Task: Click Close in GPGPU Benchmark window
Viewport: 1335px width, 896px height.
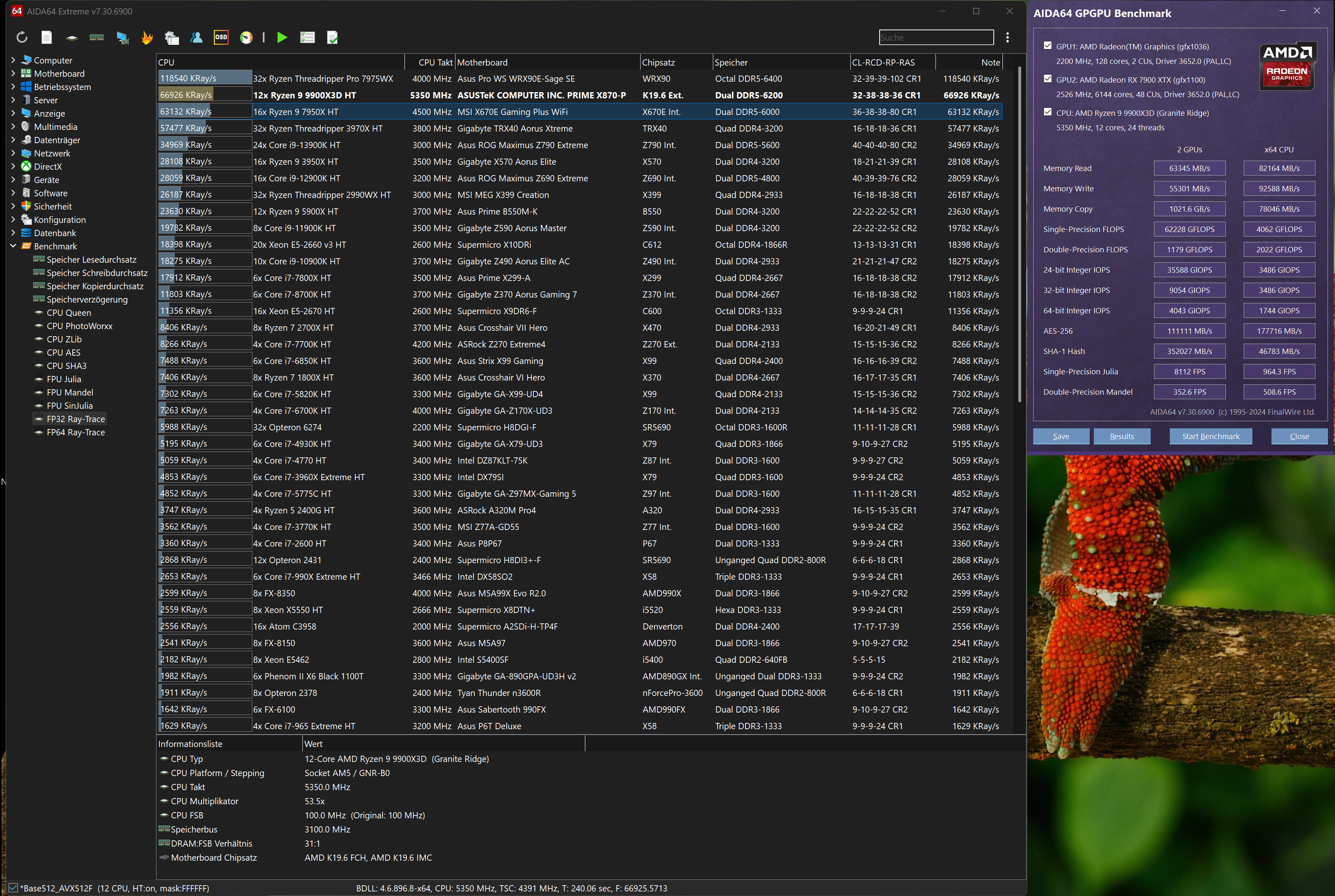Action: point(1300,436)
